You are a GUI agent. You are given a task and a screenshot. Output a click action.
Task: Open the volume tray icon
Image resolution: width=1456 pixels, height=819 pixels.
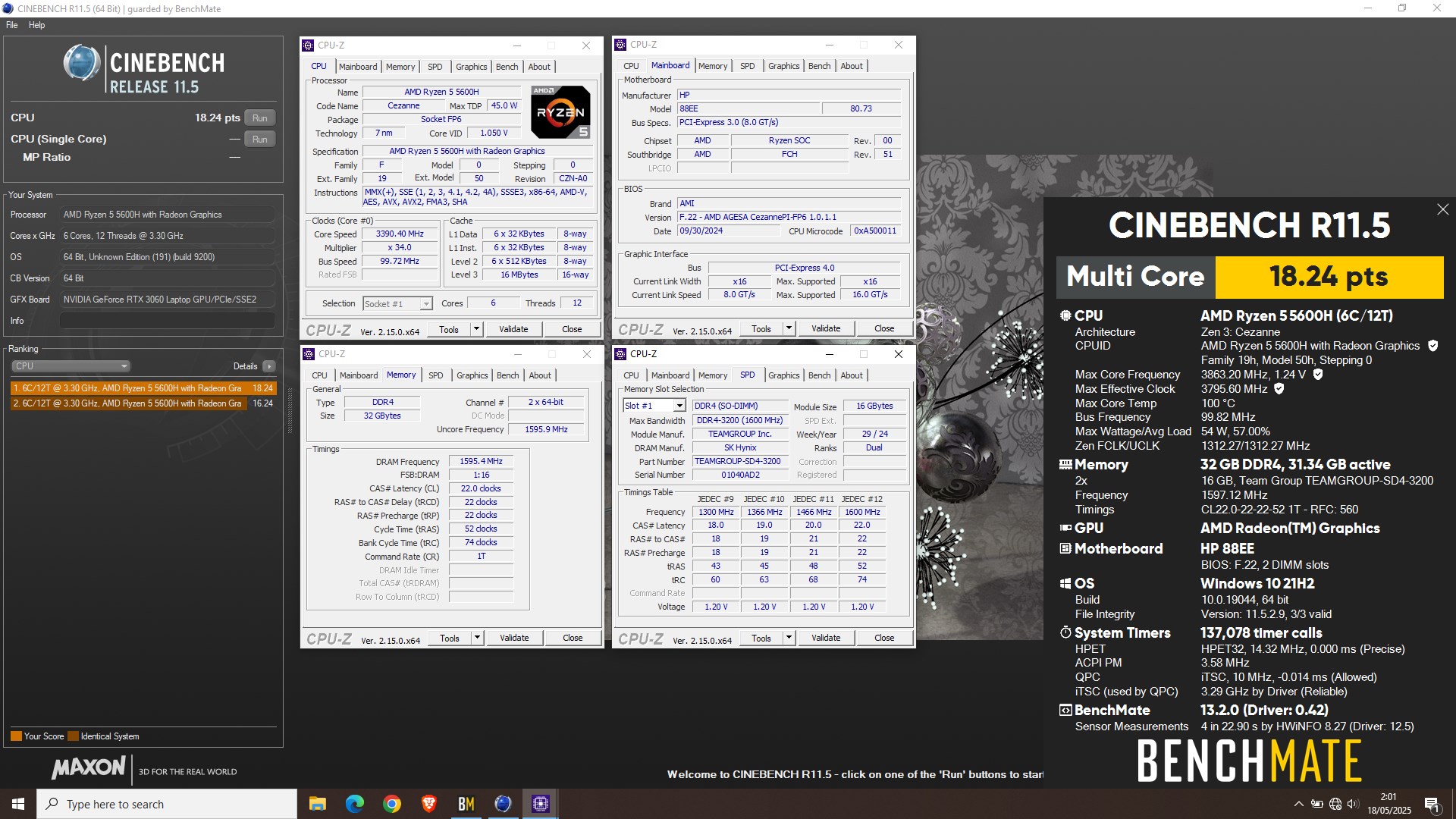[x=1354, y=805]
